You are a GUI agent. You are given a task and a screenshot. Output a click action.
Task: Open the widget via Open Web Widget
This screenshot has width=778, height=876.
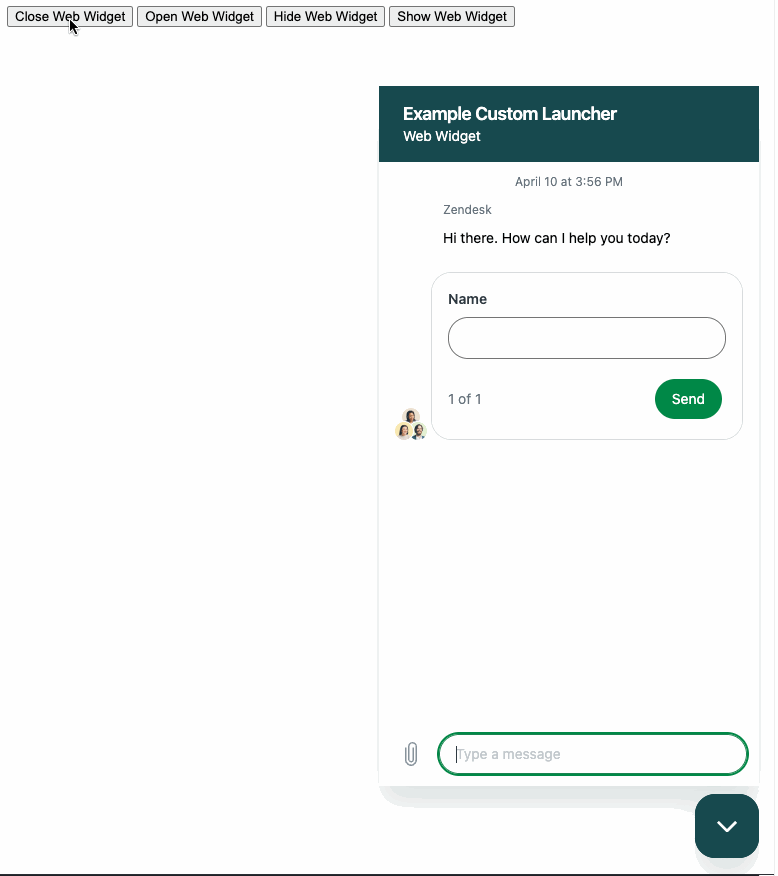pyautogui.click(x=199, y=17)
